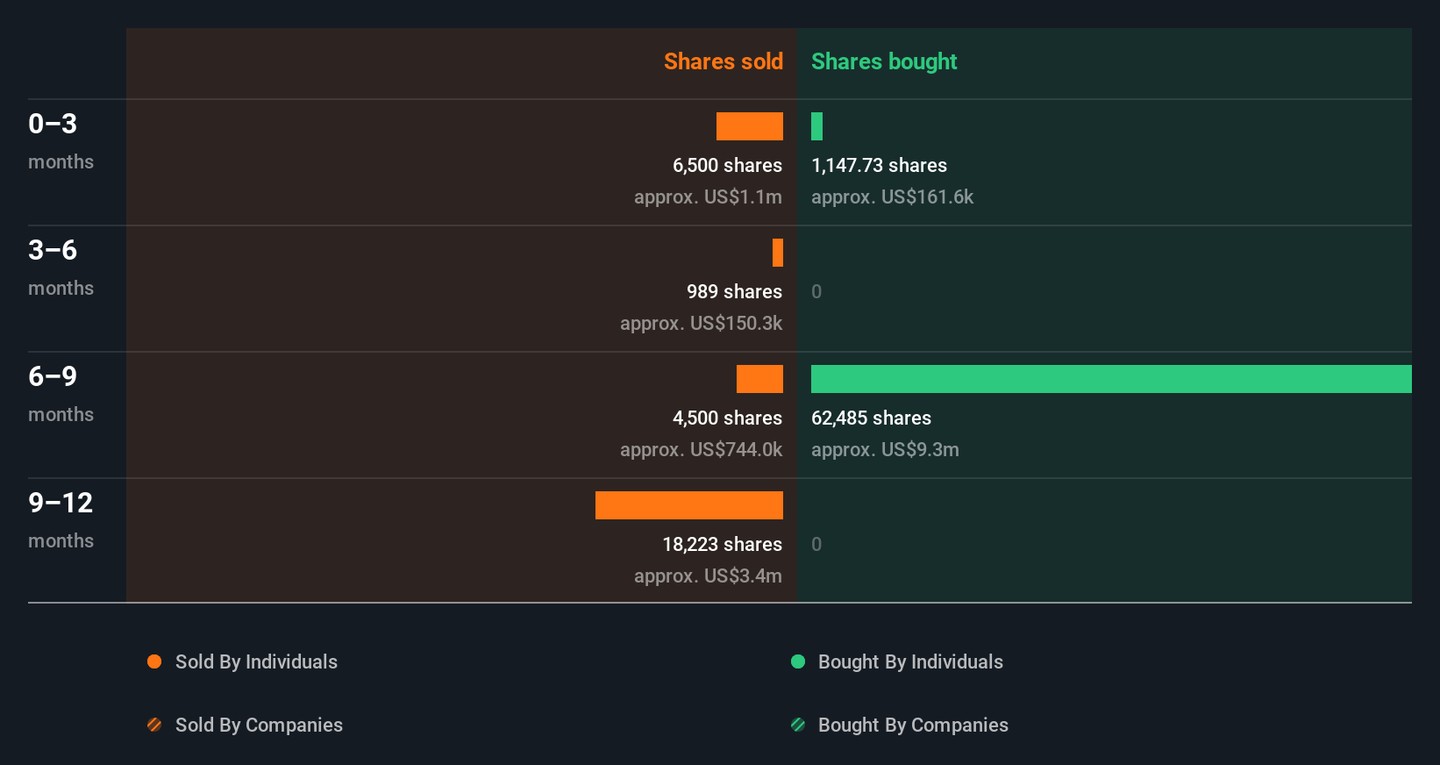Click the 0–3 months orange sold bar
This screenshot has height=765, width=1440.
pos(749,126)
